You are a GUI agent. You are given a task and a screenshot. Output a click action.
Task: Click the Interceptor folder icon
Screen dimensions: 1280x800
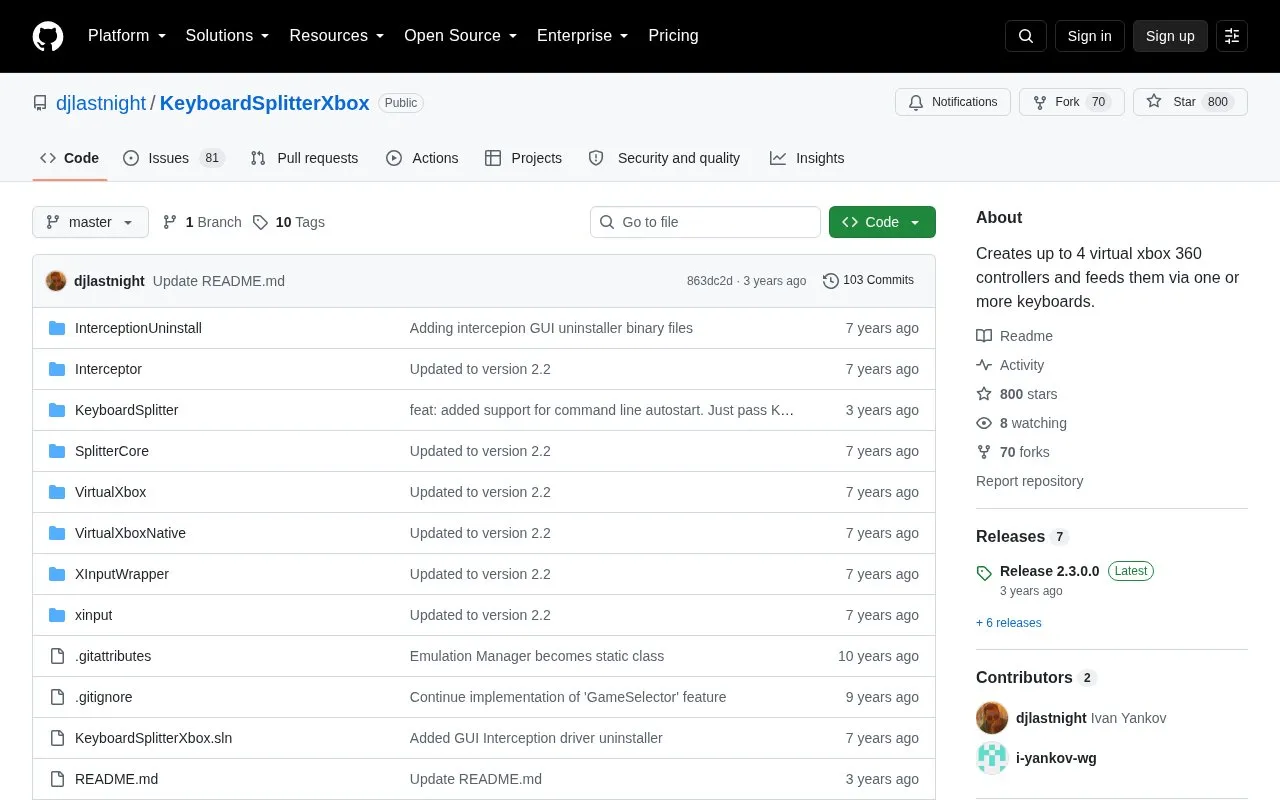(x=57, y=369)
